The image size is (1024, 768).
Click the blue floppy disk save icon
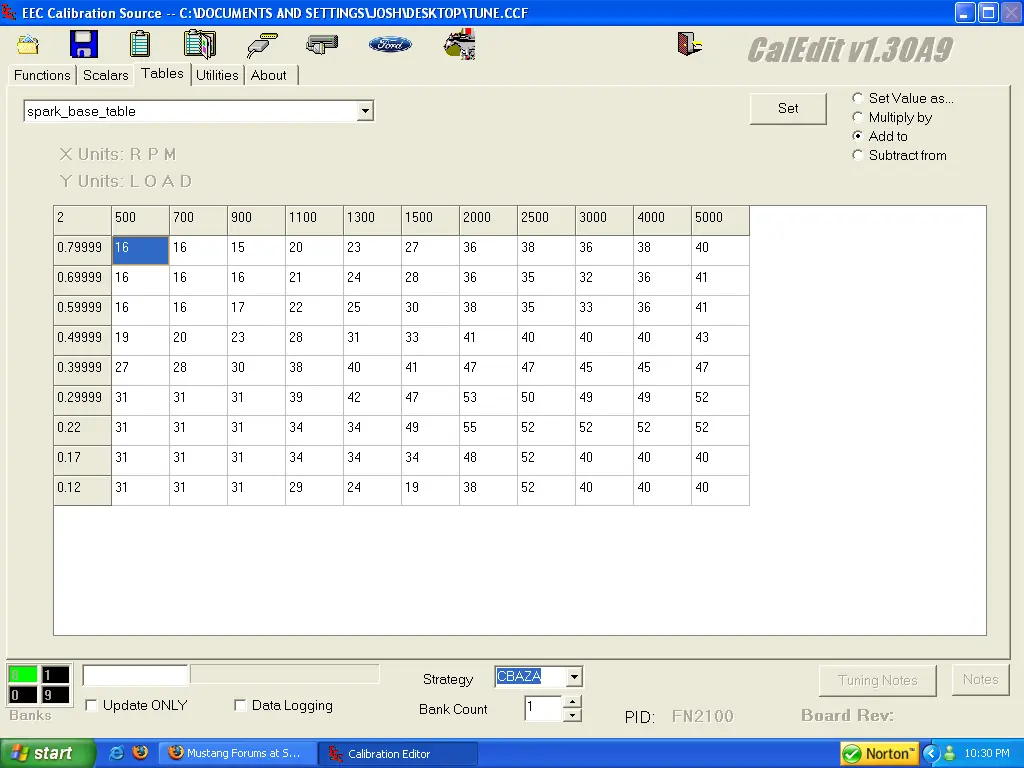(x=84, y=44)
